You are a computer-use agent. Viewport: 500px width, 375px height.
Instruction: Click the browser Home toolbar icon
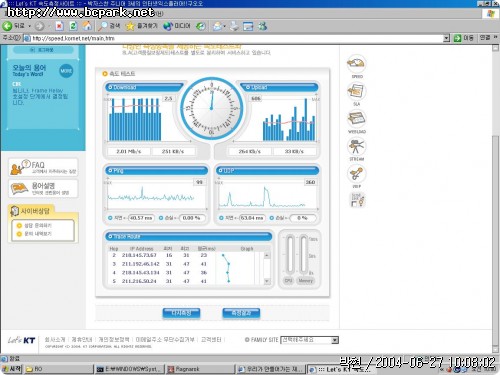coord(87,26)
